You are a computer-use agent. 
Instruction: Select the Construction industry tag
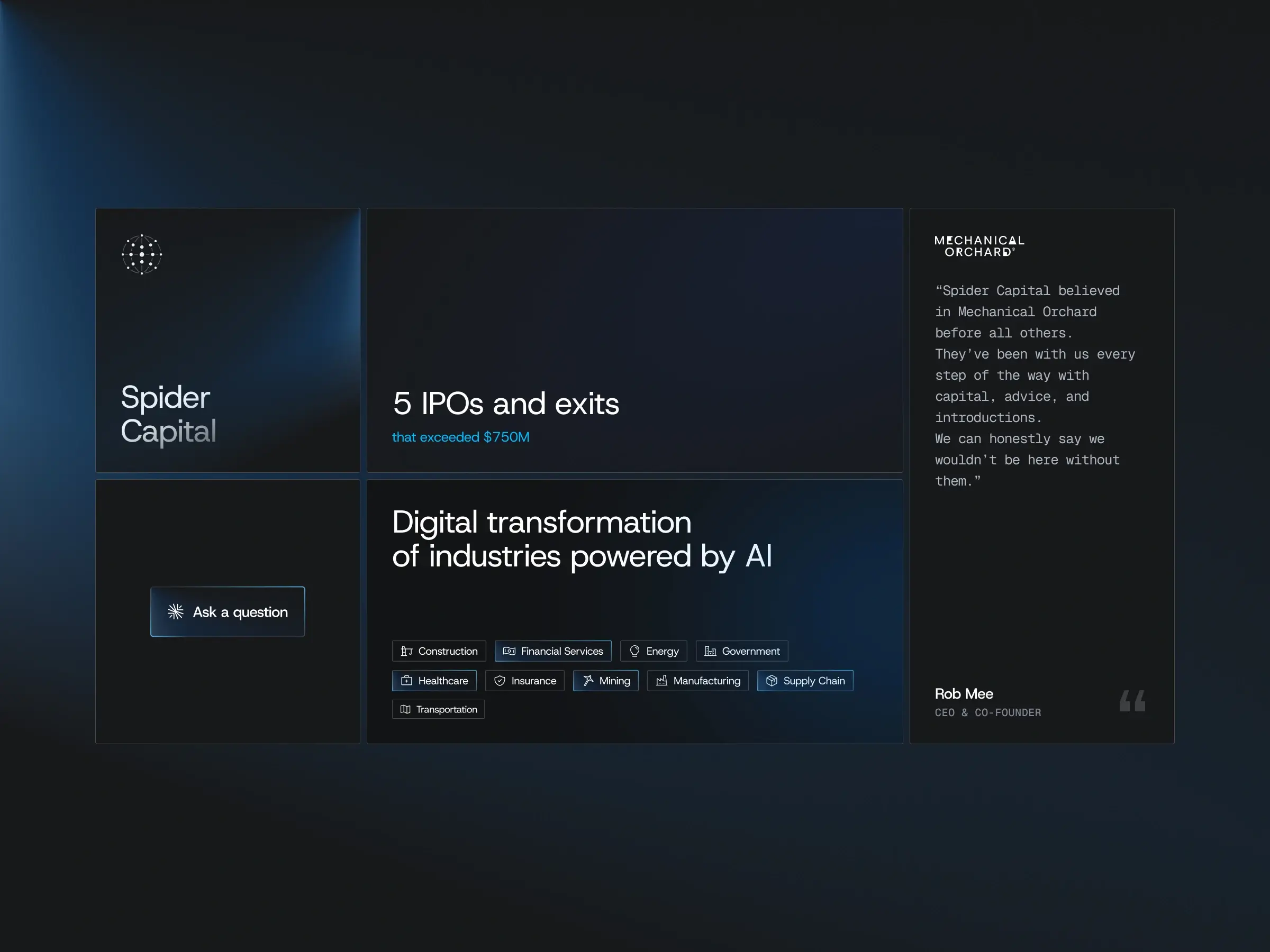(x=439, y=651)
